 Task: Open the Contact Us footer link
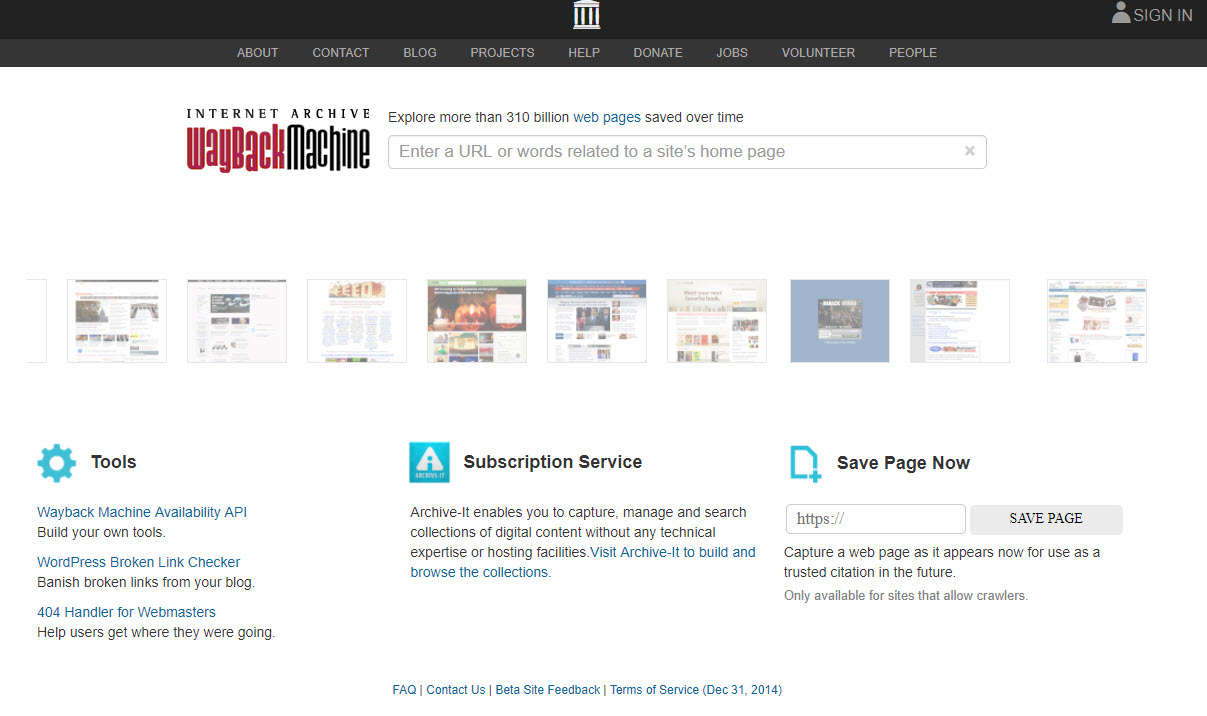point(456,690)
